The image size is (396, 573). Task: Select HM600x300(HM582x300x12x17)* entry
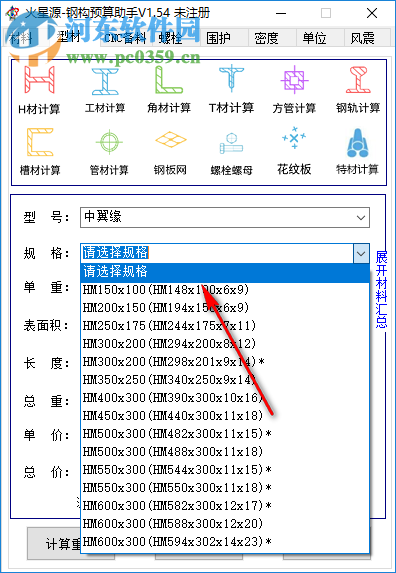[x=225, y=505]
